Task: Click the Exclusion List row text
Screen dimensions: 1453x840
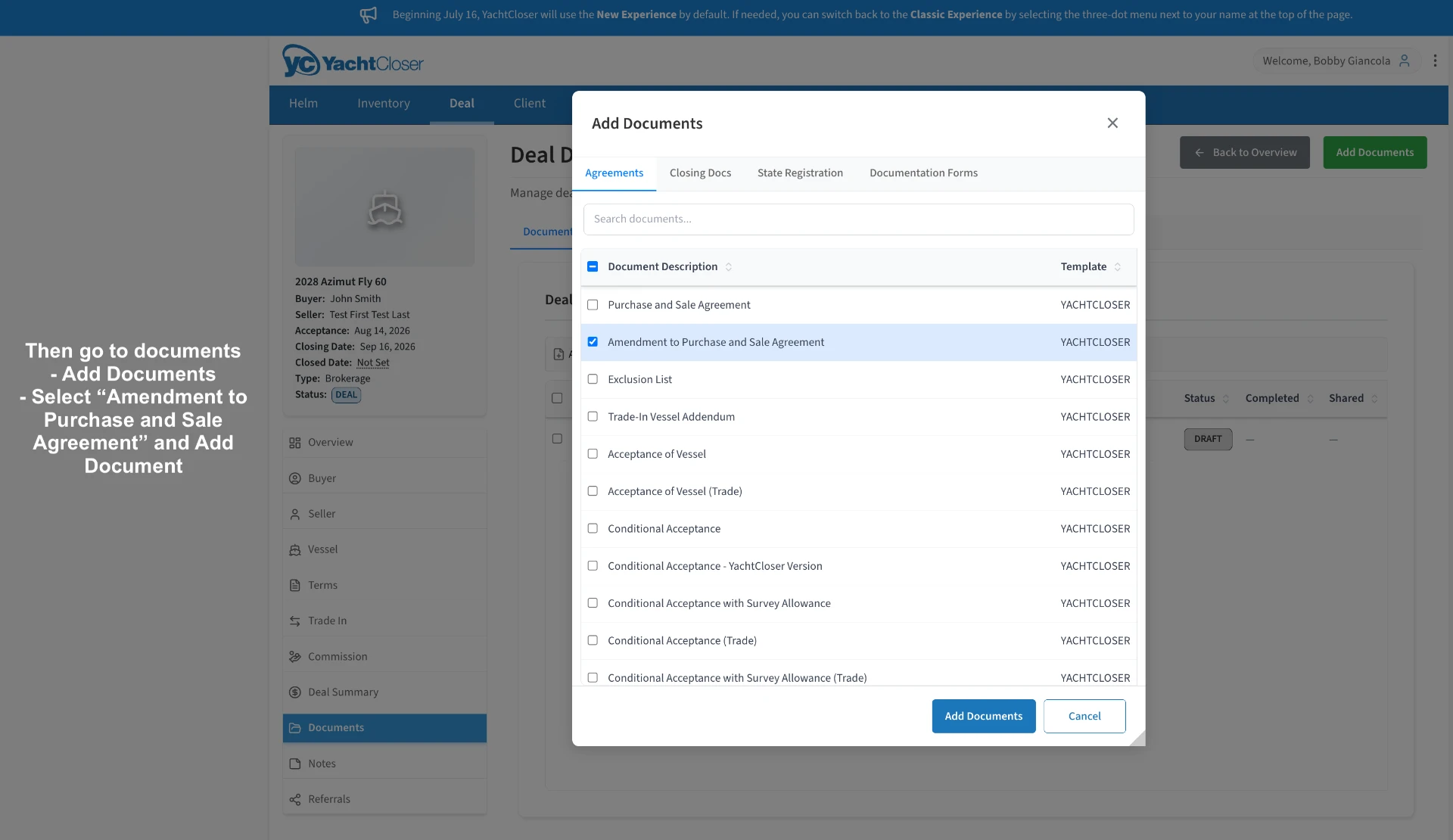Action: click(x=639, y=380)
